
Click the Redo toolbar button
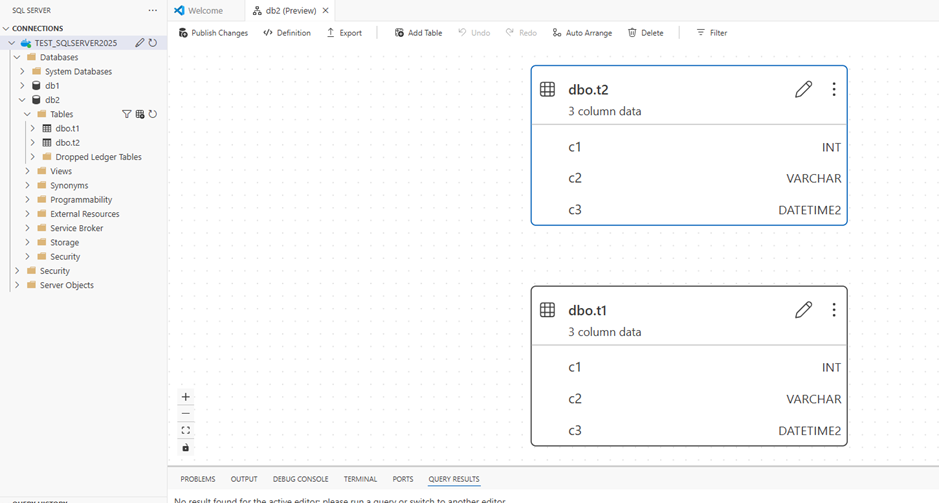click(521, 33)
